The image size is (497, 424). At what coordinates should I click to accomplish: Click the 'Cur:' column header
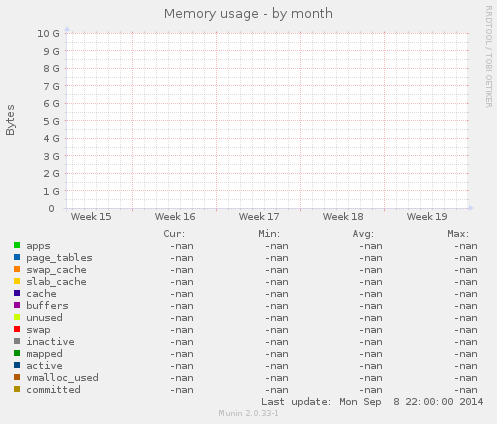(174, 234)
